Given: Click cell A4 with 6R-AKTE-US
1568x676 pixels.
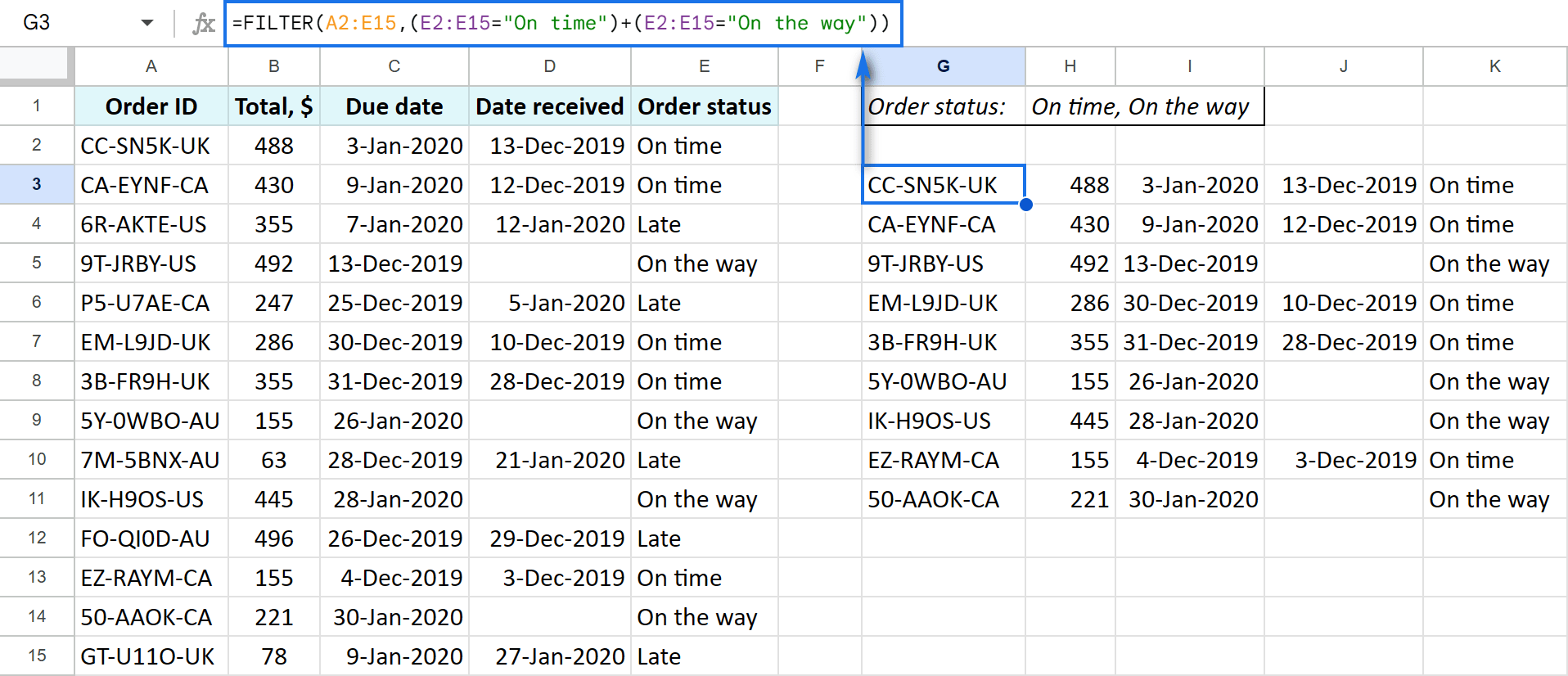Looking at the screenshot, I should tap(151, 224).
